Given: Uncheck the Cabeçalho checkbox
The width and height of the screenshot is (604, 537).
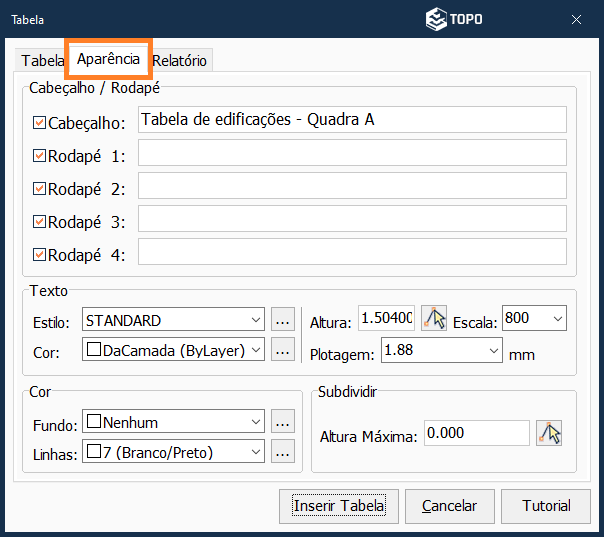Looking at the screenshot, I should [x=40, y=122].
